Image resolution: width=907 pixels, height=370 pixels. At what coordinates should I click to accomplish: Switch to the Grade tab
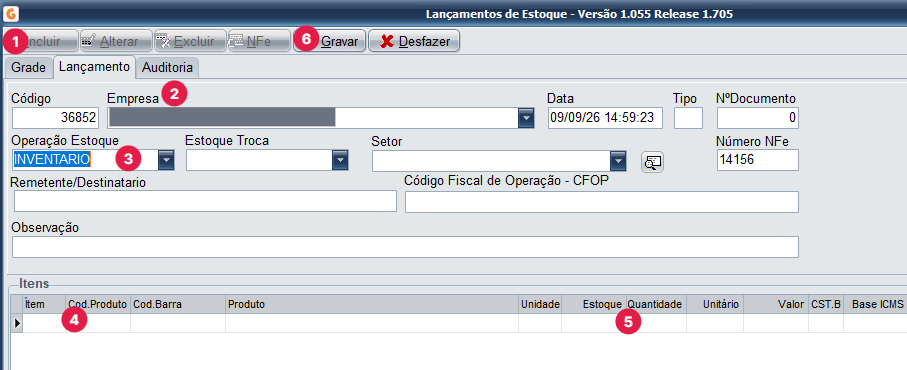pos(28,68)
